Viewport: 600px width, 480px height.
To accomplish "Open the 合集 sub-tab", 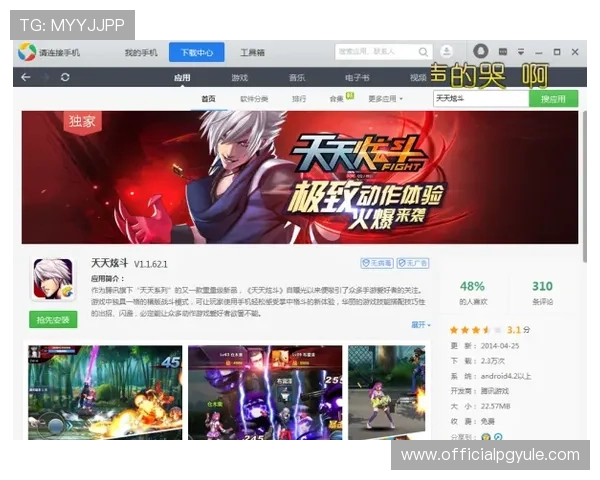I will [x=337, y=99].
